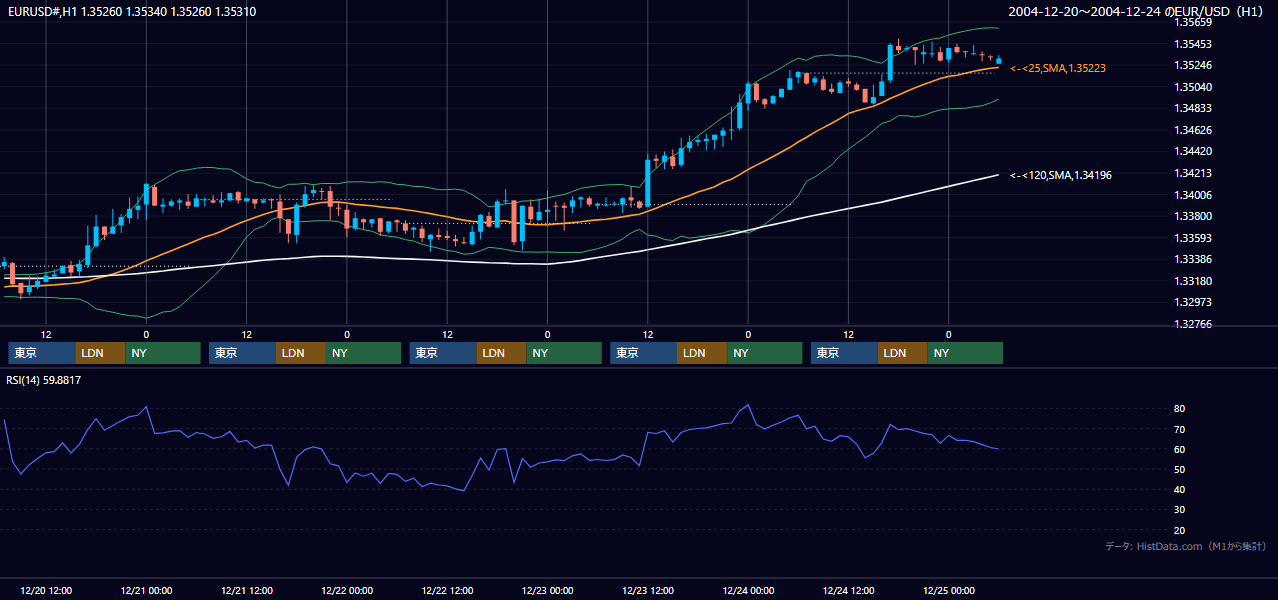The width and height of the screenshot is (1278, 600).
Task: Click the RSI scale value 60
Action: pyautogui.click(x=1180, y=449)
